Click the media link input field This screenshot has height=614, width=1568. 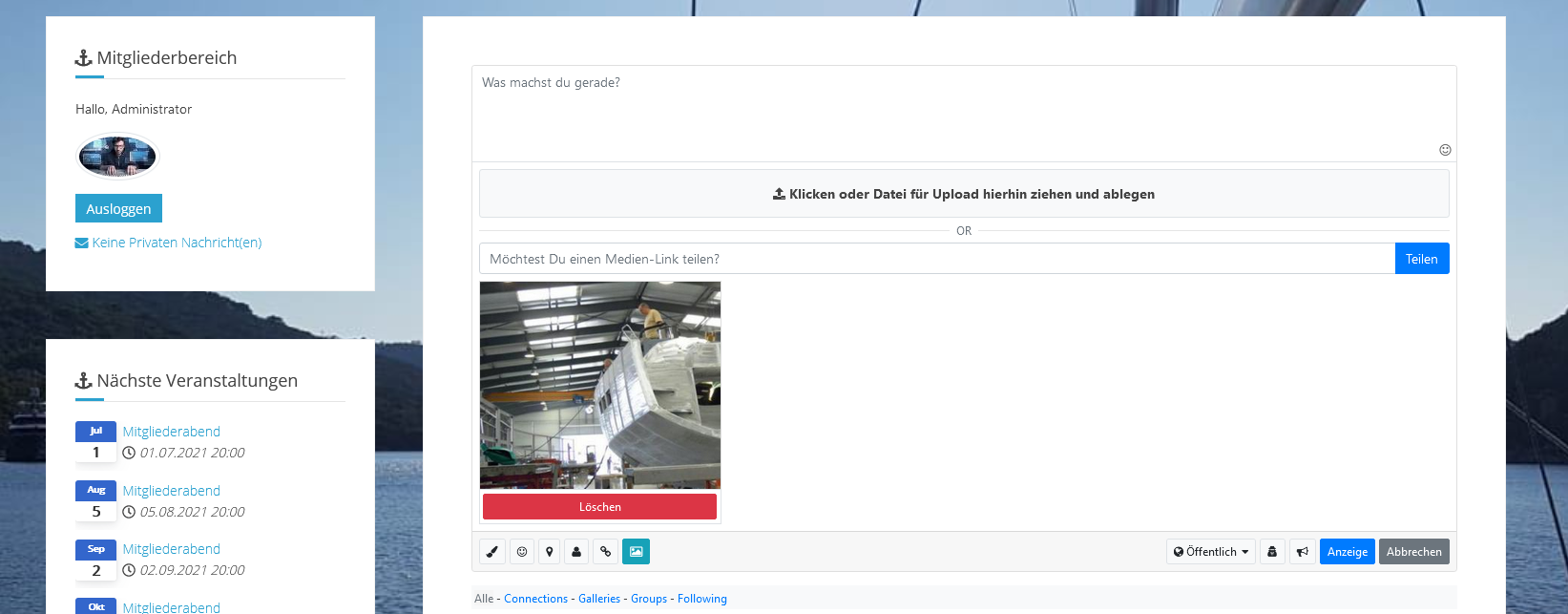pyautogui.click(x=937, y=259)
